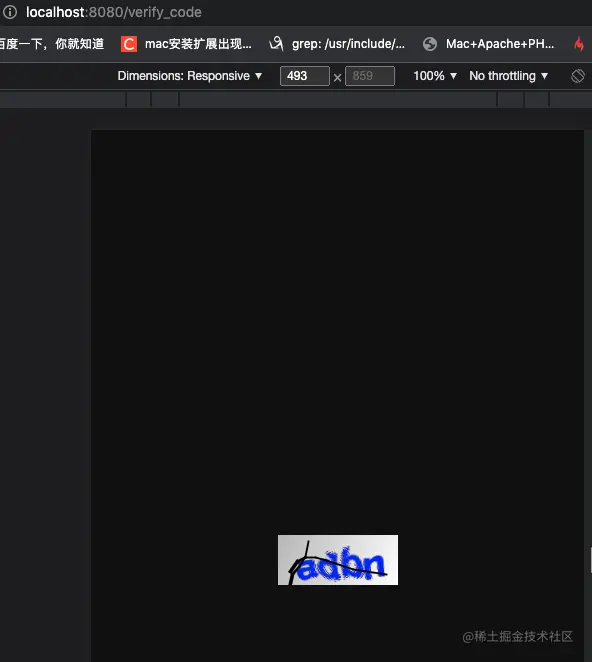
Task: Open the 百度一下，你就知道 bookmark
Action: (52, 44)
